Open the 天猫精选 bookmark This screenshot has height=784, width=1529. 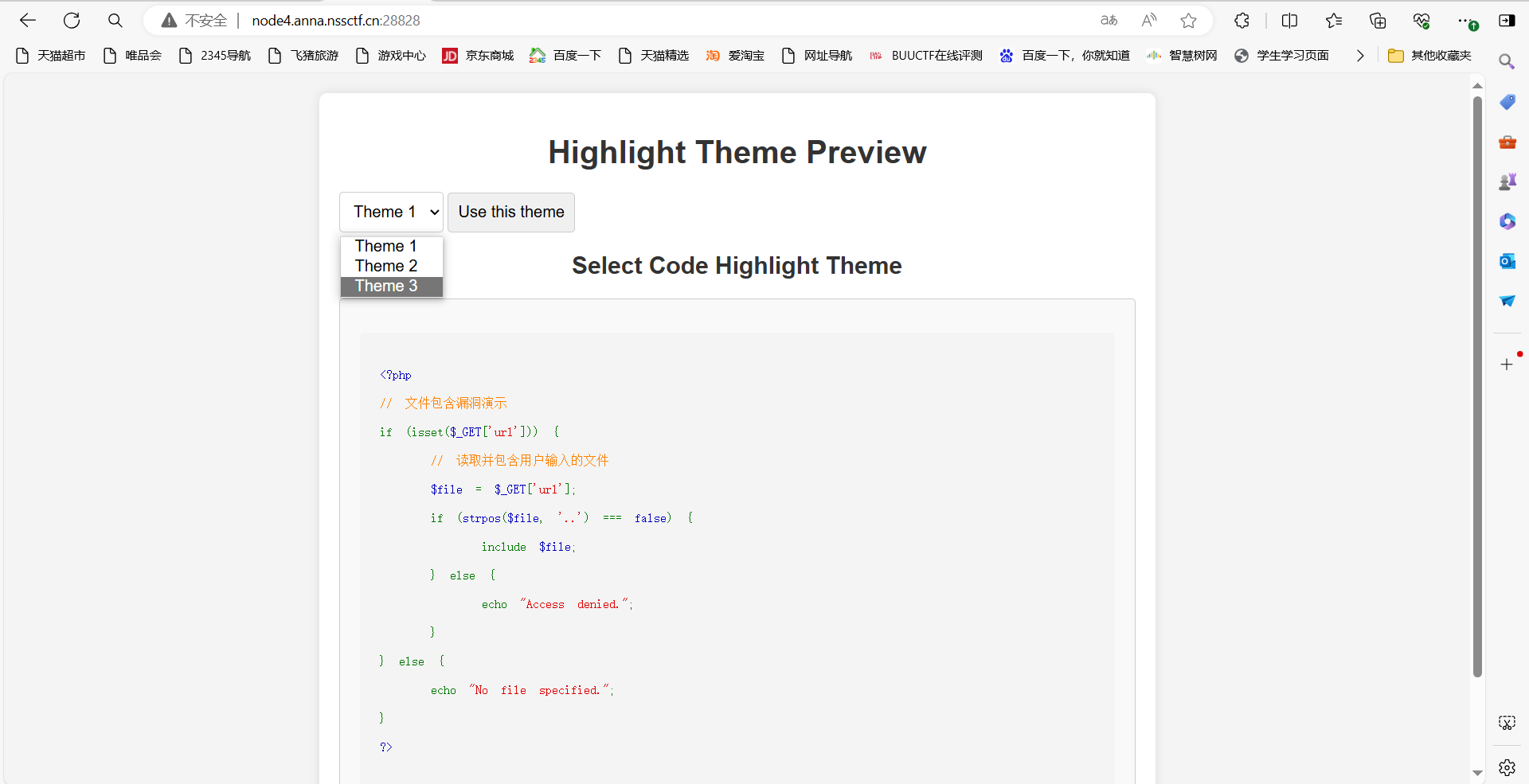click(654, 56)
